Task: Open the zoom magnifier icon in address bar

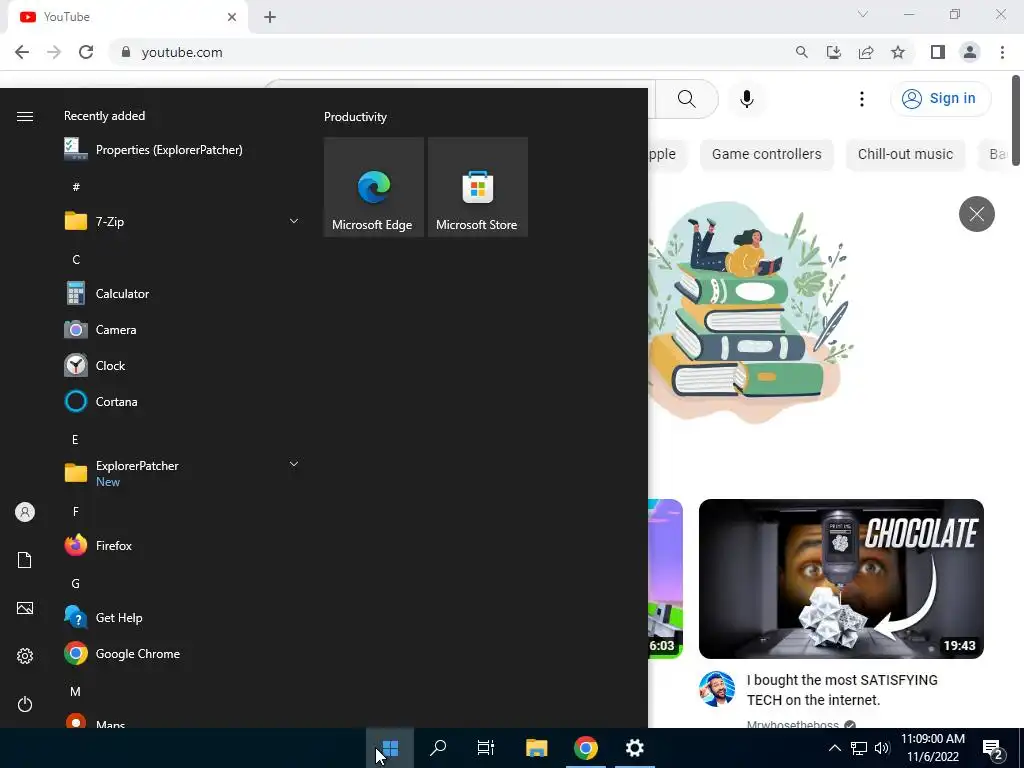Action: 801,52
